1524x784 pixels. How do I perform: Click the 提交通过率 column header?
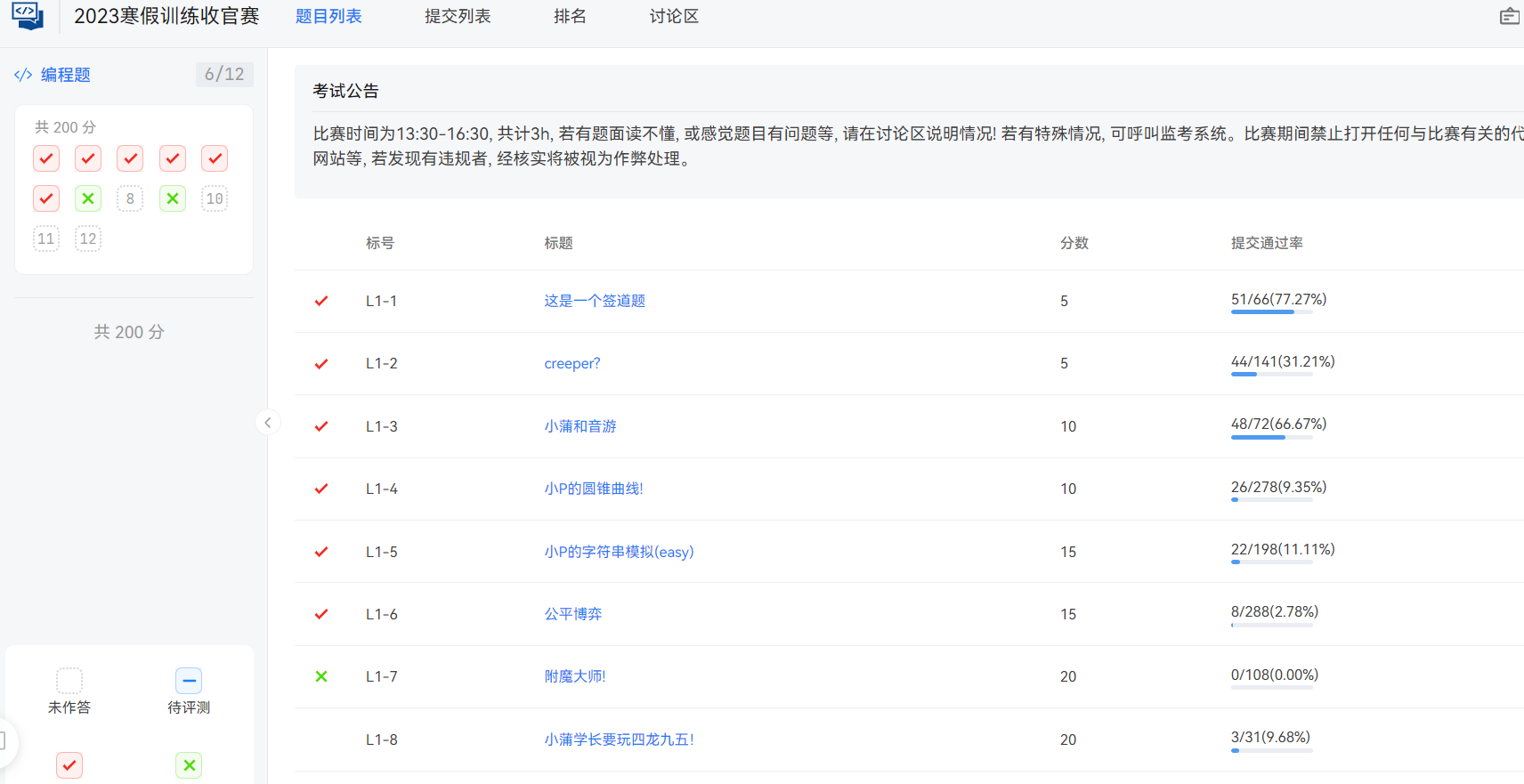pos(1267,243)
